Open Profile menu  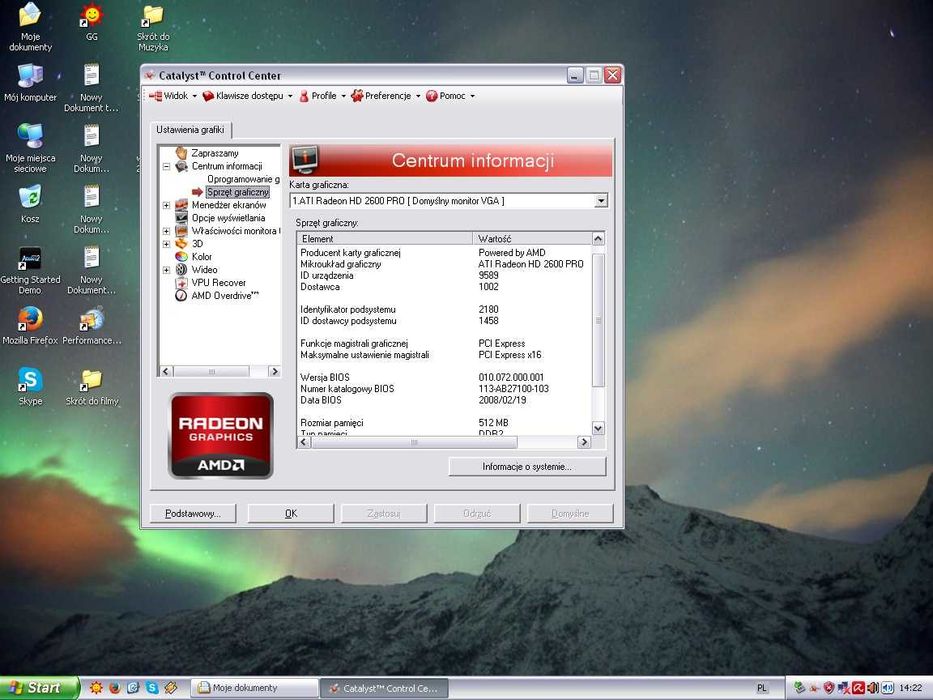click(x=321, y=96)
